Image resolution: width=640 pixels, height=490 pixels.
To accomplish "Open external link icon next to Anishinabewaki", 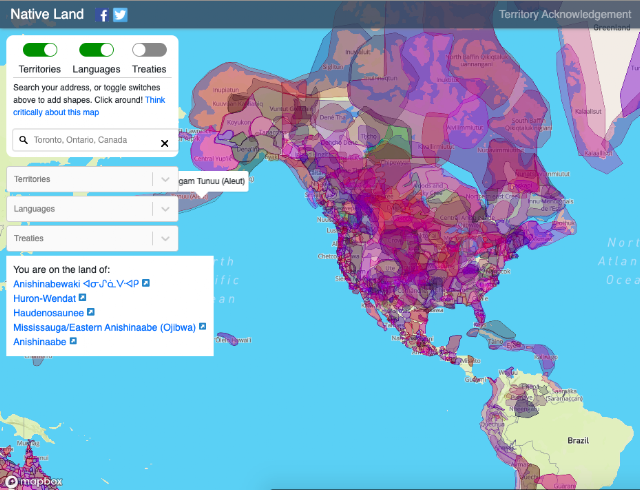I will click(x=146, y=283).
